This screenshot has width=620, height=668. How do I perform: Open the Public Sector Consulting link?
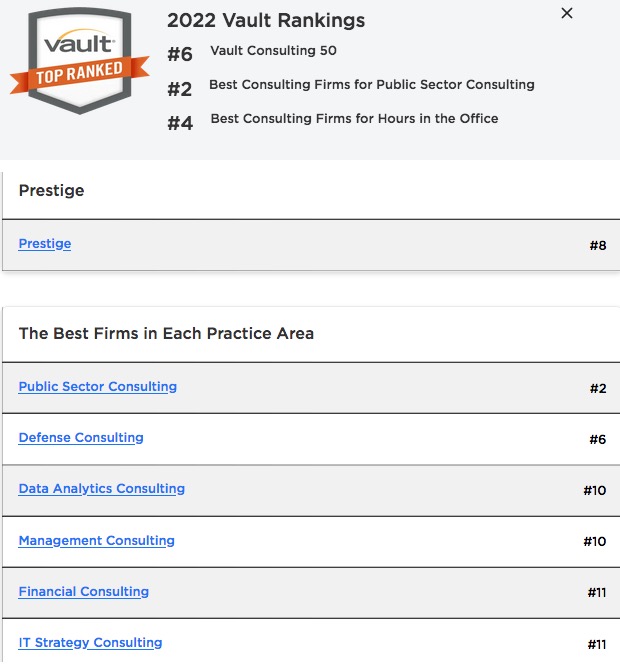(x=98, y=386)
